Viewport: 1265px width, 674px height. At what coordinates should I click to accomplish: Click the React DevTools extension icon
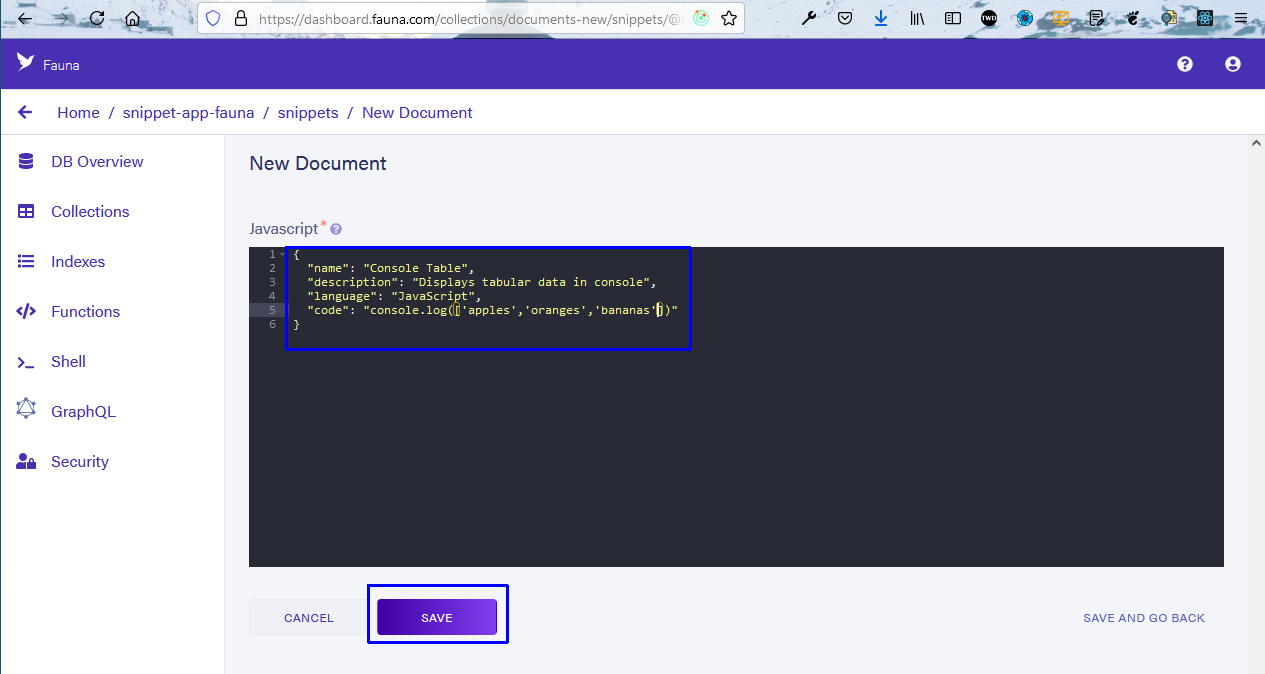pos(1205,18)
